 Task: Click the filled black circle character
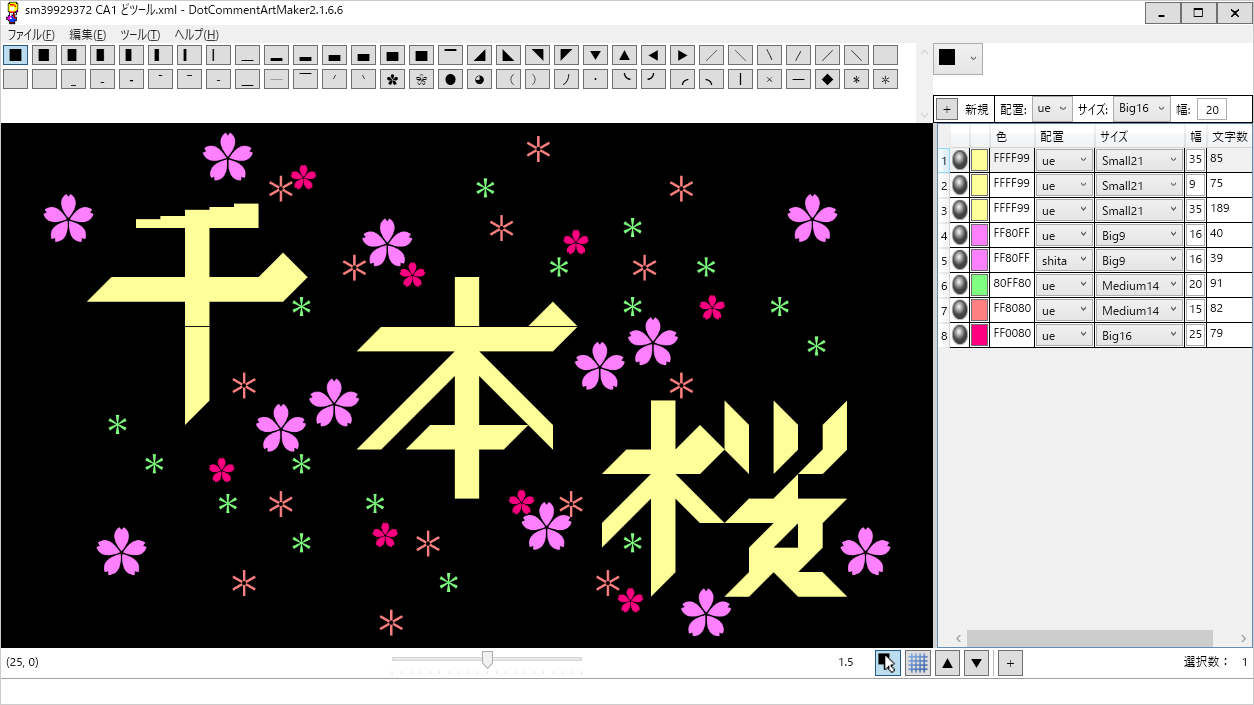pyautogui.click(x=451, y=80)
